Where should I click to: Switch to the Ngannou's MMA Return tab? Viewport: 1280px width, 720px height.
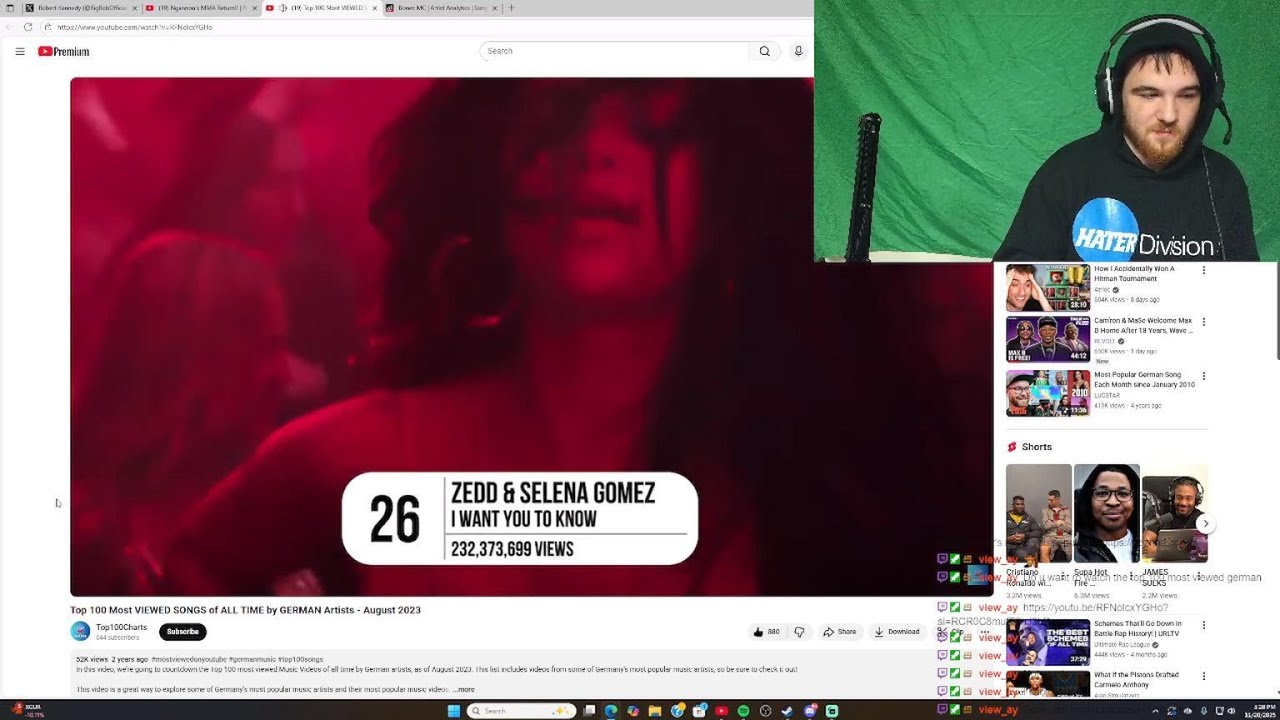pyautogui.click(x=200, y=8)
